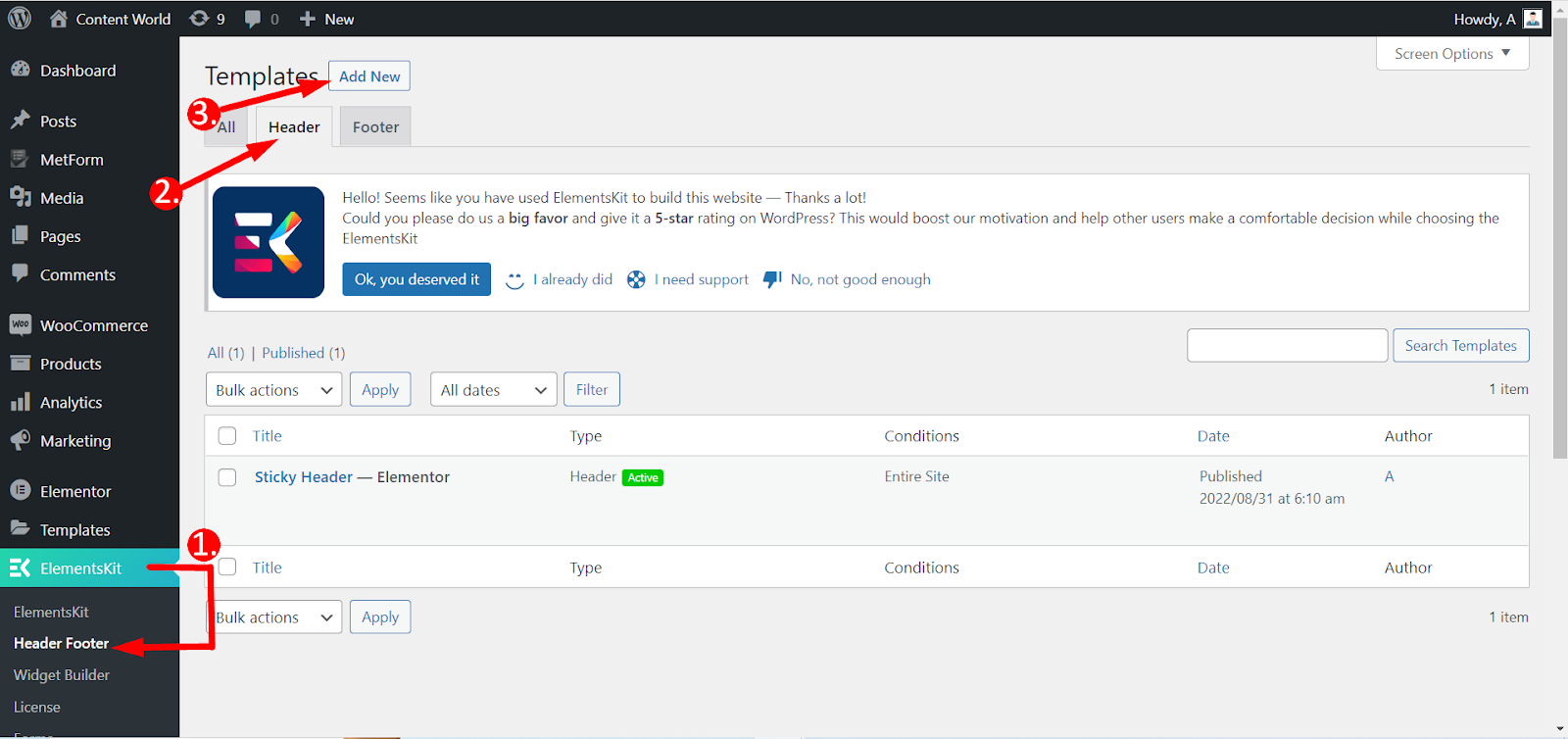Click the Ok, you deserved it button
This screenshot has height=739, width=1568.
tap(416, 279)
